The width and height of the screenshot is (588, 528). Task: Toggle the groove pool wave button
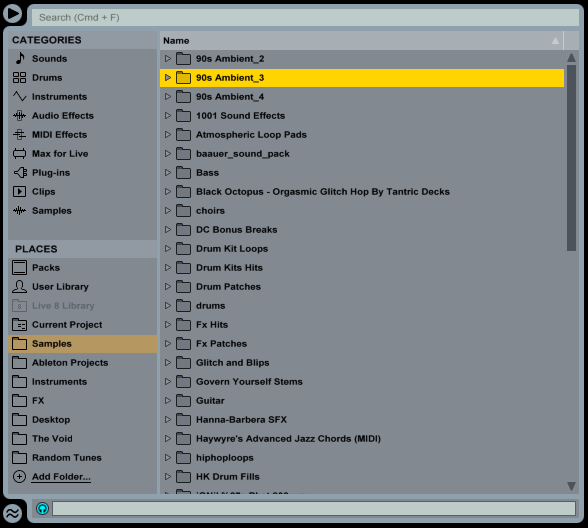[x=12, y=513]
